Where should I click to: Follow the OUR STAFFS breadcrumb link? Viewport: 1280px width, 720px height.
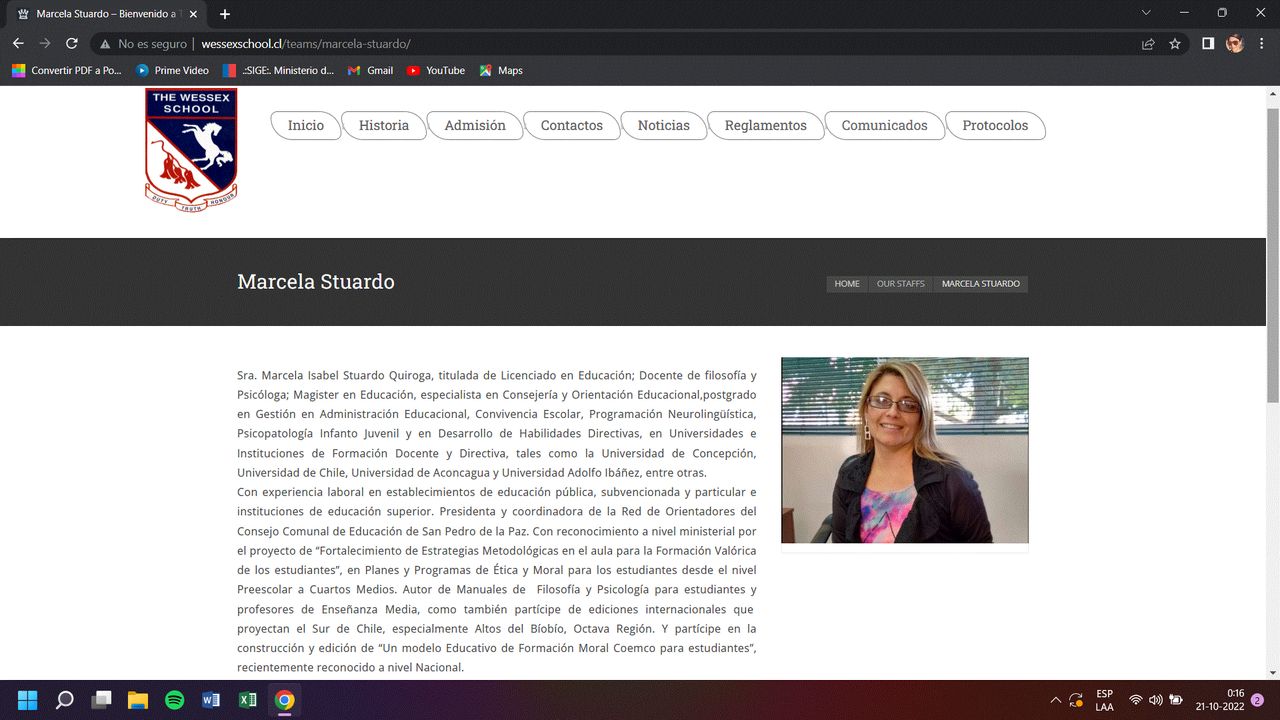pos(900,283)
